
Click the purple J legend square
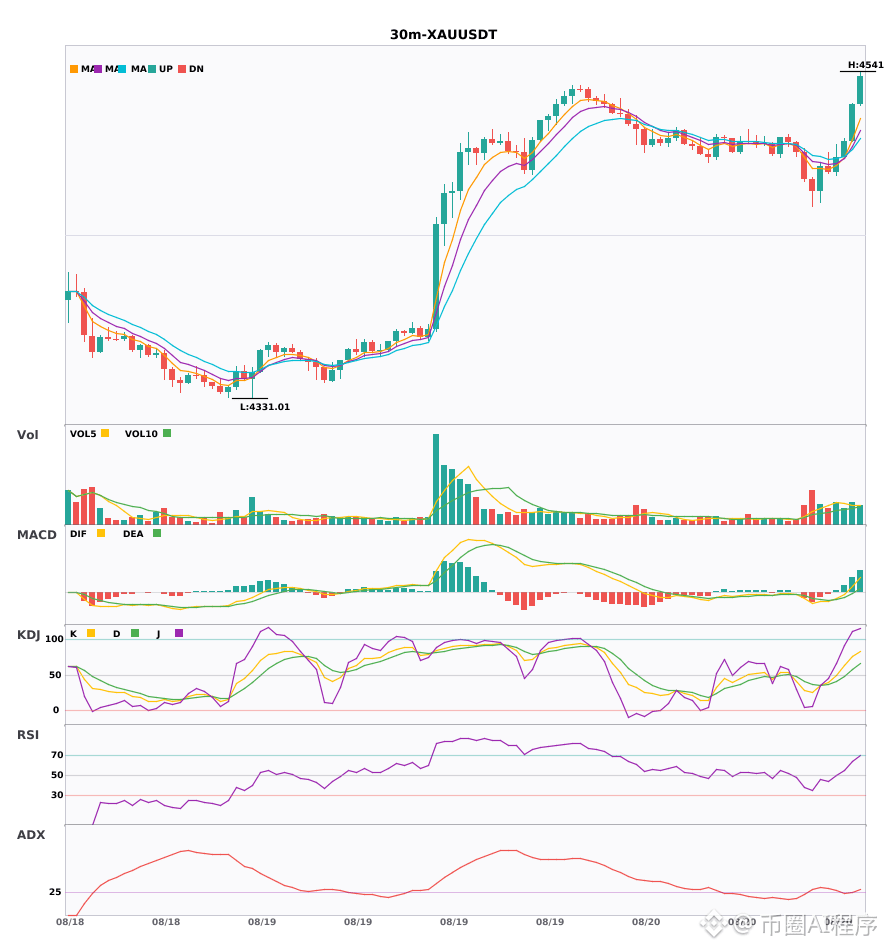(179, 633)
